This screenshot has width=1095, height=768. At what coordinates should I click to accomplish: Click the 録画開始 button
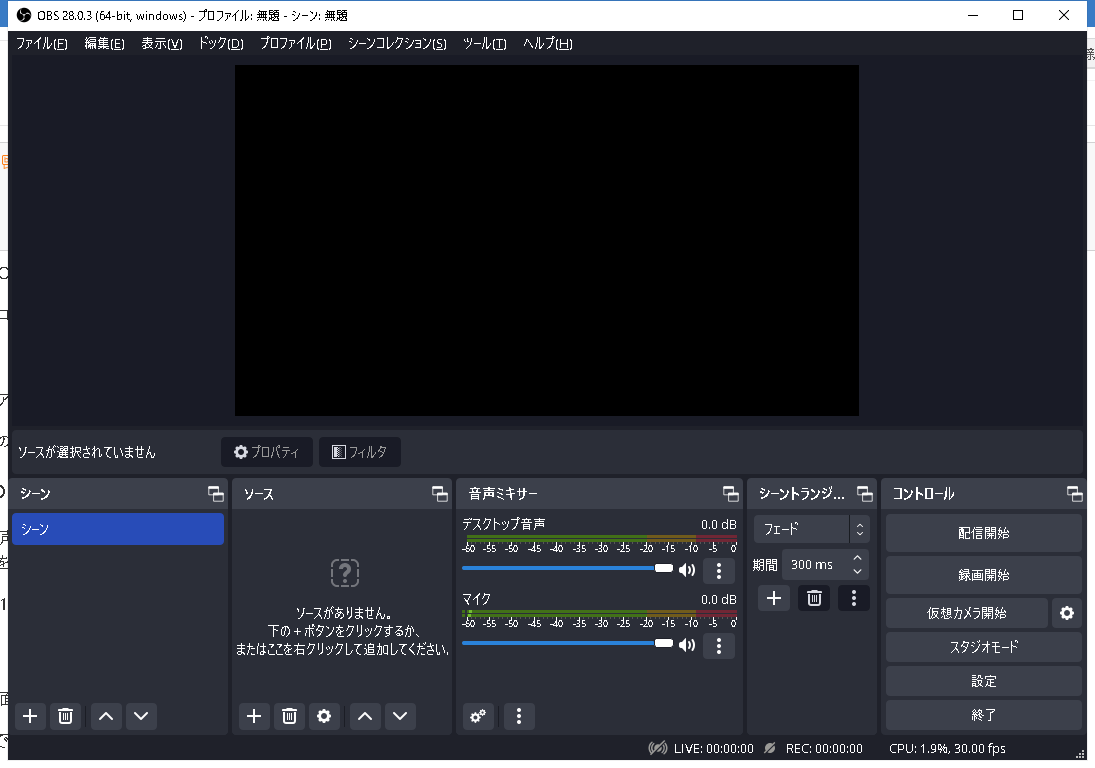click(x=983, y=575)
